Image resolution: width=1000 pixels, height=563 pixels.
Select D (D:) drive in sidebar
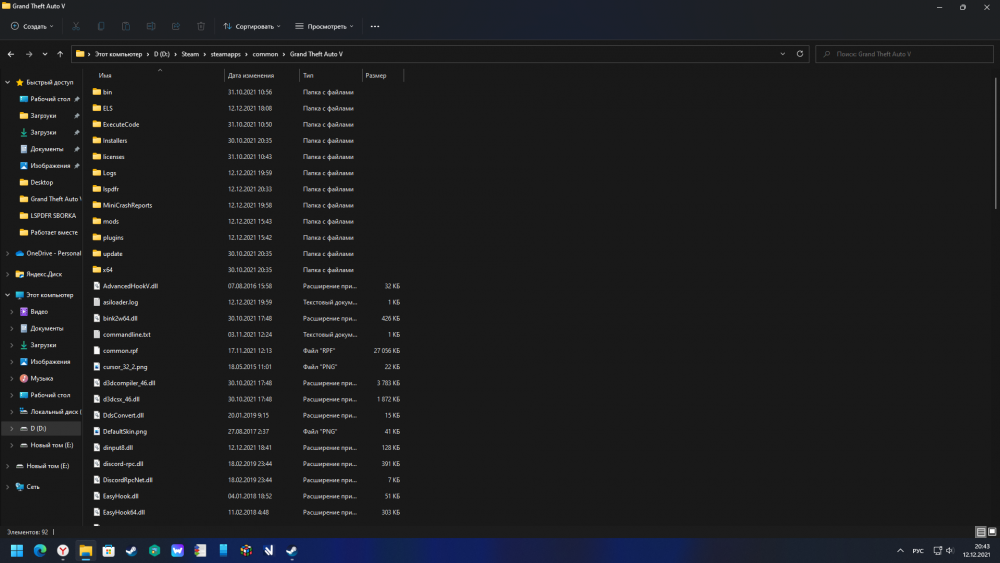click(41, 428)
